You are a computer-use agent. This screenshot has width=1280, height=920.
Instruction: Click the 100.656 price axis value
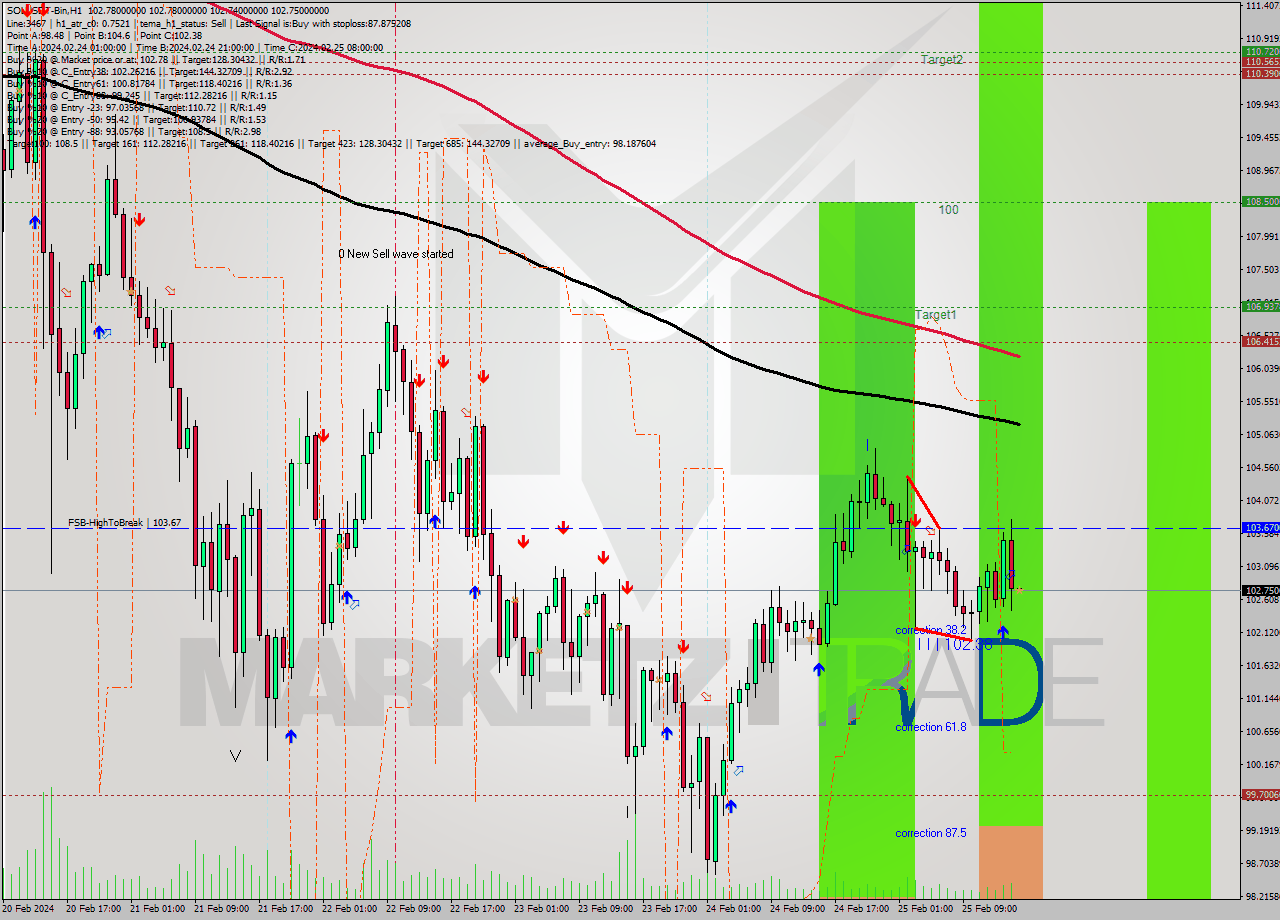click(1261, 732)
